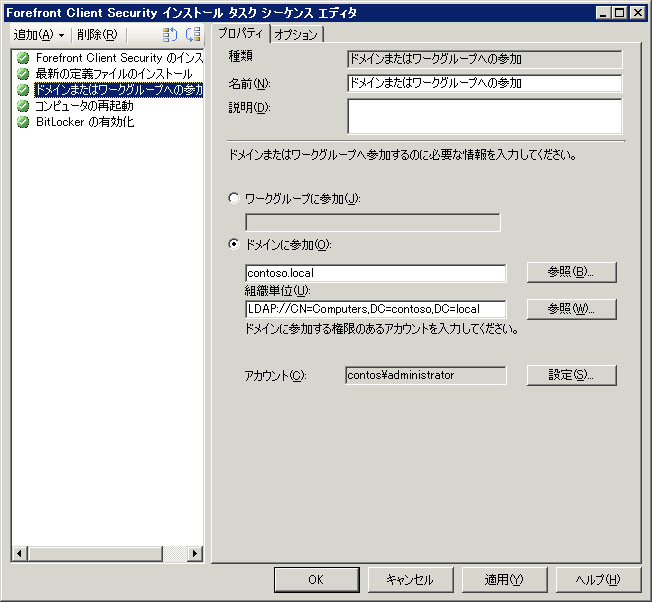Click green check icon beside ドメインまたはワークグループへの参加 step

pyautogui.click(x=23, y=90)
